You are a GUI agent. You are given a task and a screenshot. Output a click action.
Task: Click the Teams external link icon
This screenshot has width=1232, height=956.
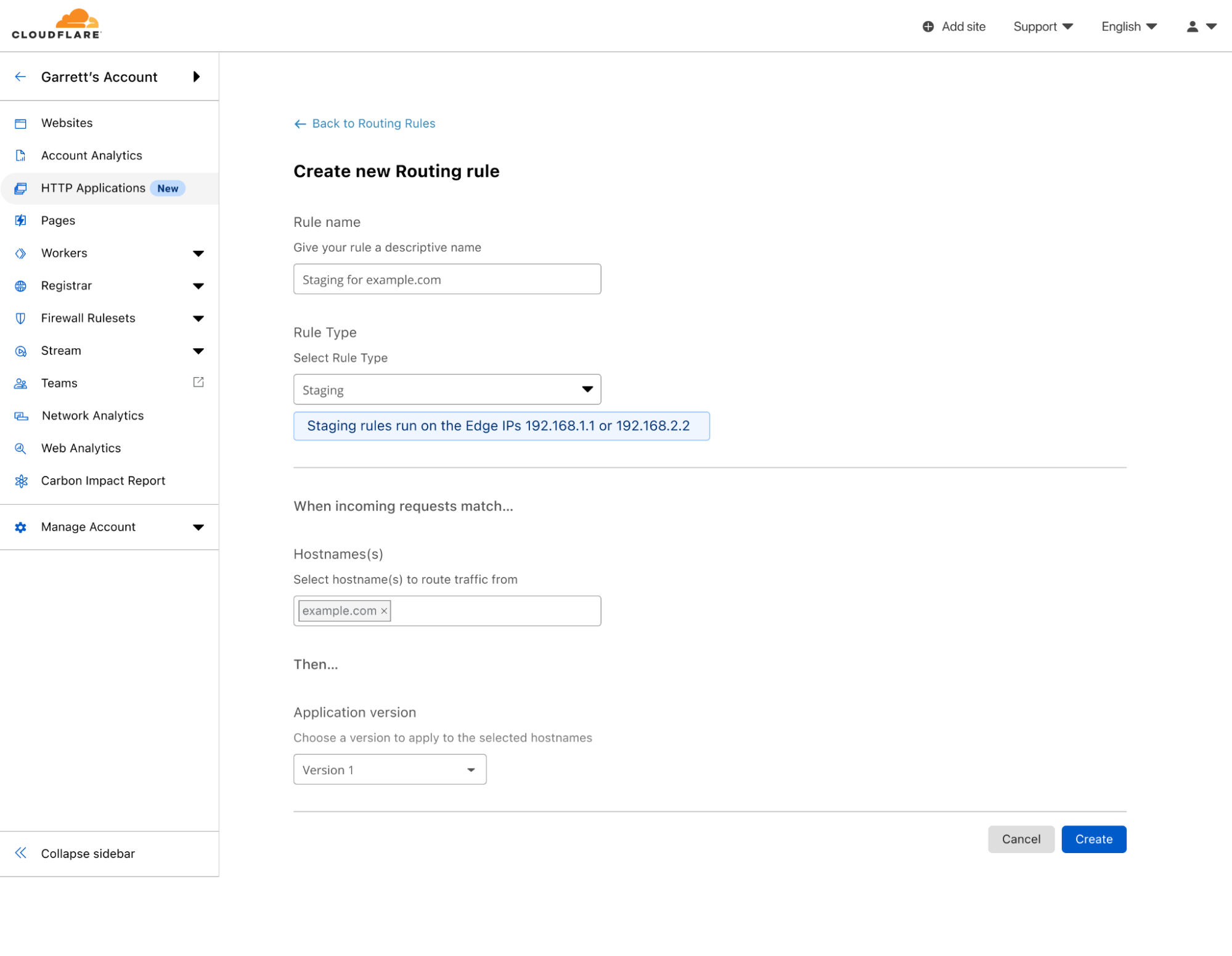[198, 383]
